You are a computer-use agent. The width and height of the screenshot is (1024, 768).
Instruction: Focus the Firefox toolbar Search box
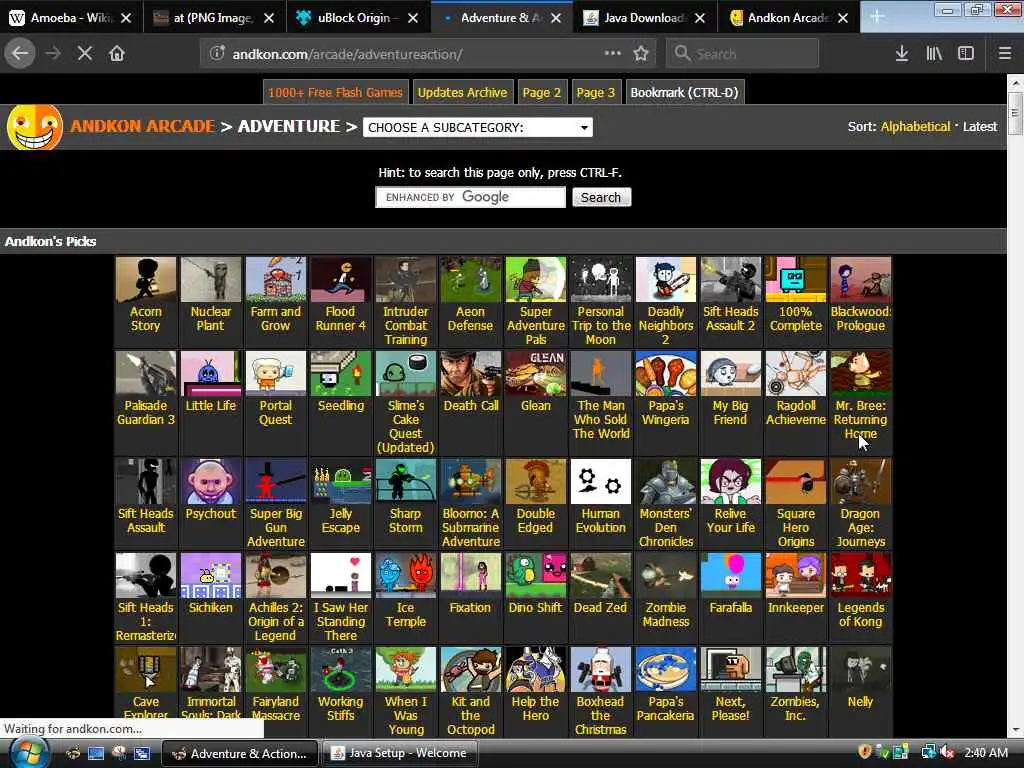point(743,54)
